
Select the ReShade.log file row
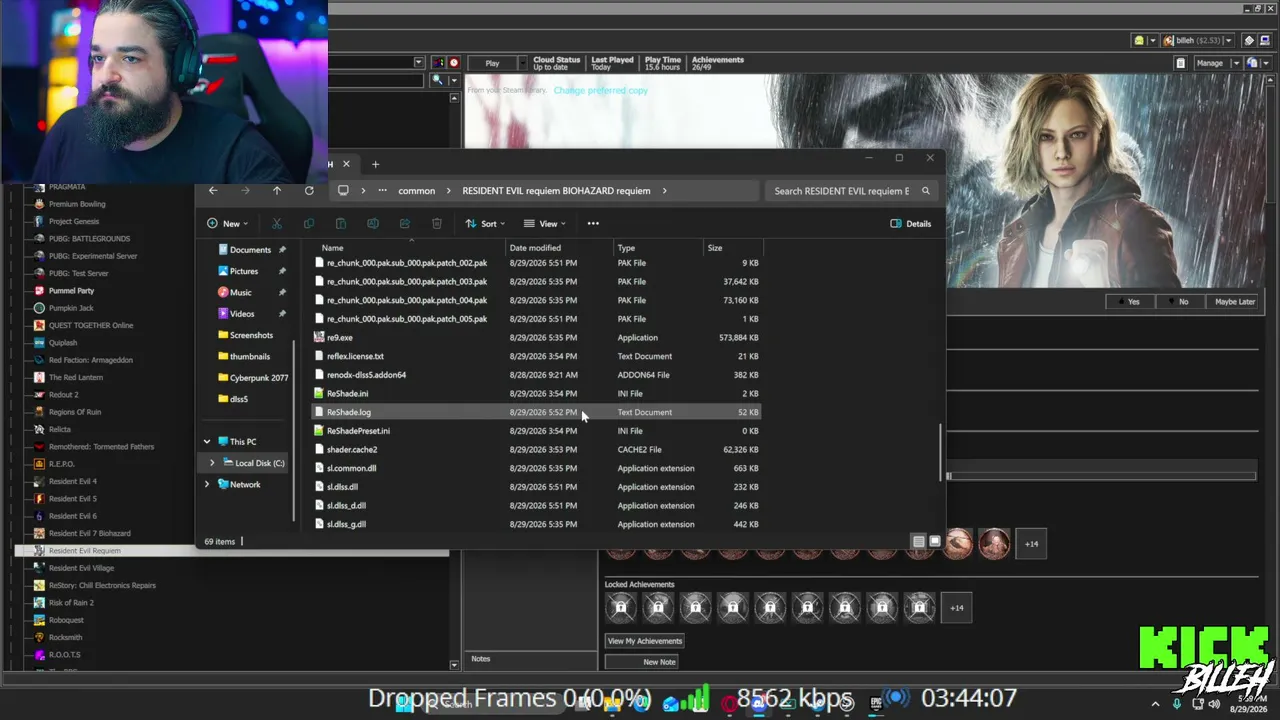pyautogui.click(x=538, y=412)
